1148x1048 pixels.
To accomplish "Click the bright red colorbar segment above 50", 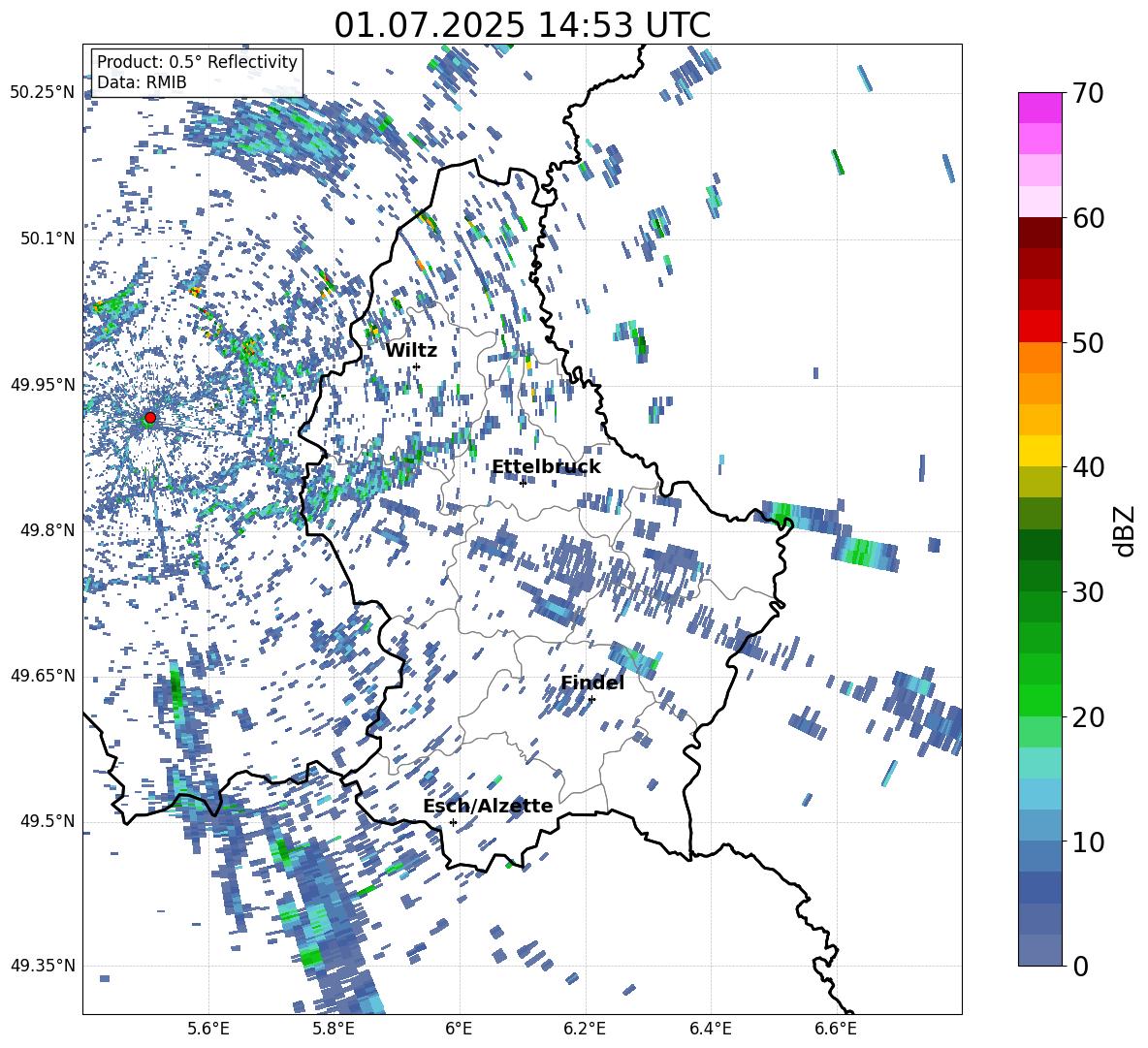I will (x=1039, y=327).
